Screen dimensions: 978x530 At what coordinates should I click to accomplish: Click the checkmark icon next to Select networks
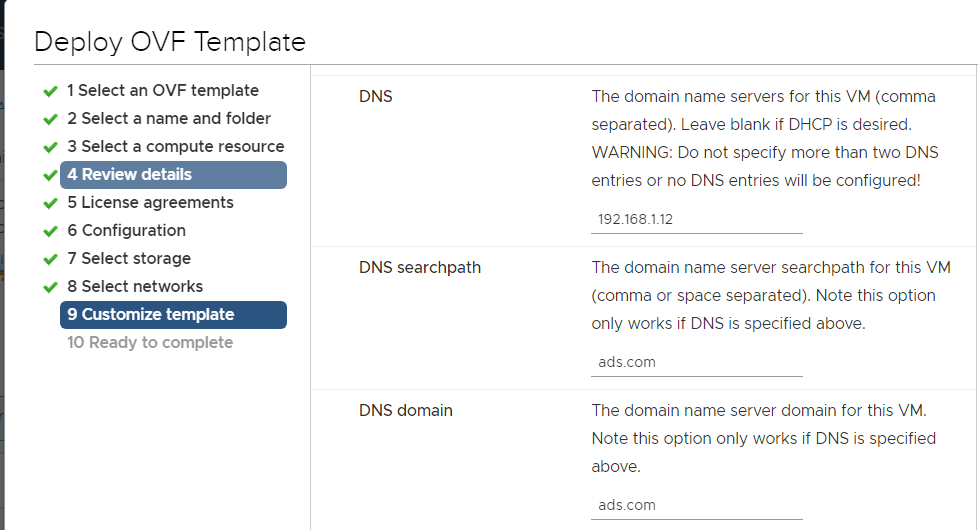pyautogui.click(x=51, y=287)
